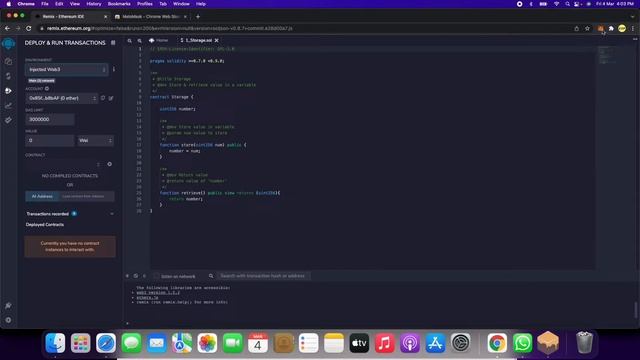Click the terminal search magnifier icon
640x360 pixels.
pos(211,276)
